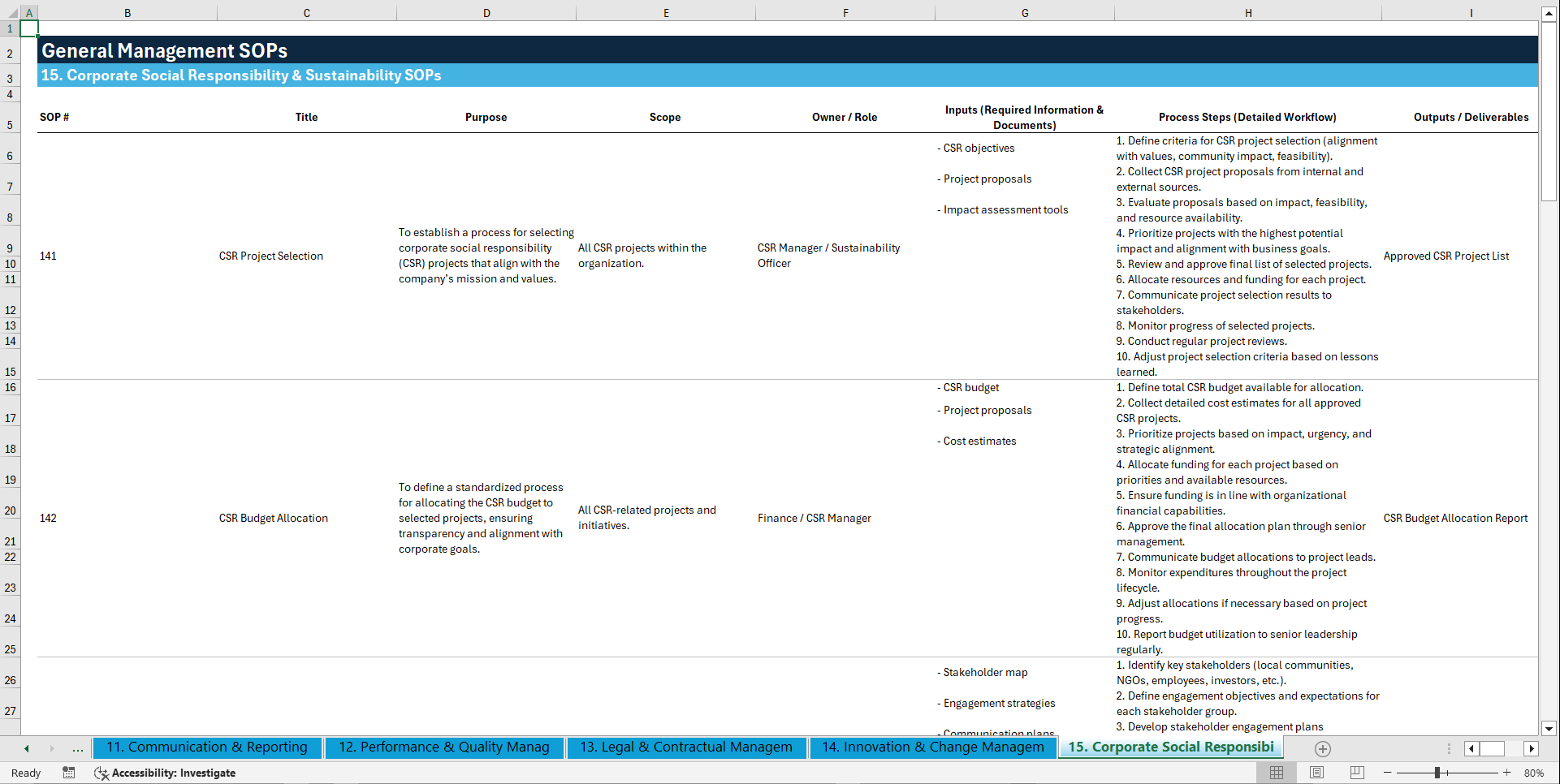
Task: Open the Communication & Reporting sheet tab
Action: (x=207, y=747)
